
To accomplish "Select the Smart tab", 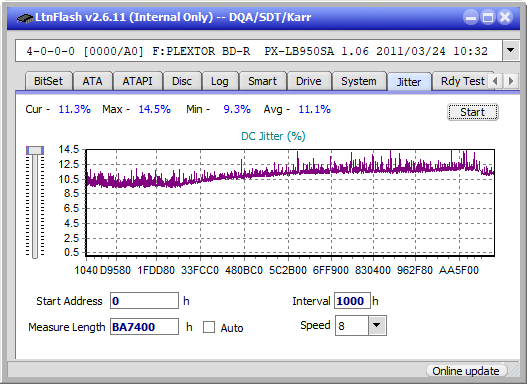I will tap(262, 81).
